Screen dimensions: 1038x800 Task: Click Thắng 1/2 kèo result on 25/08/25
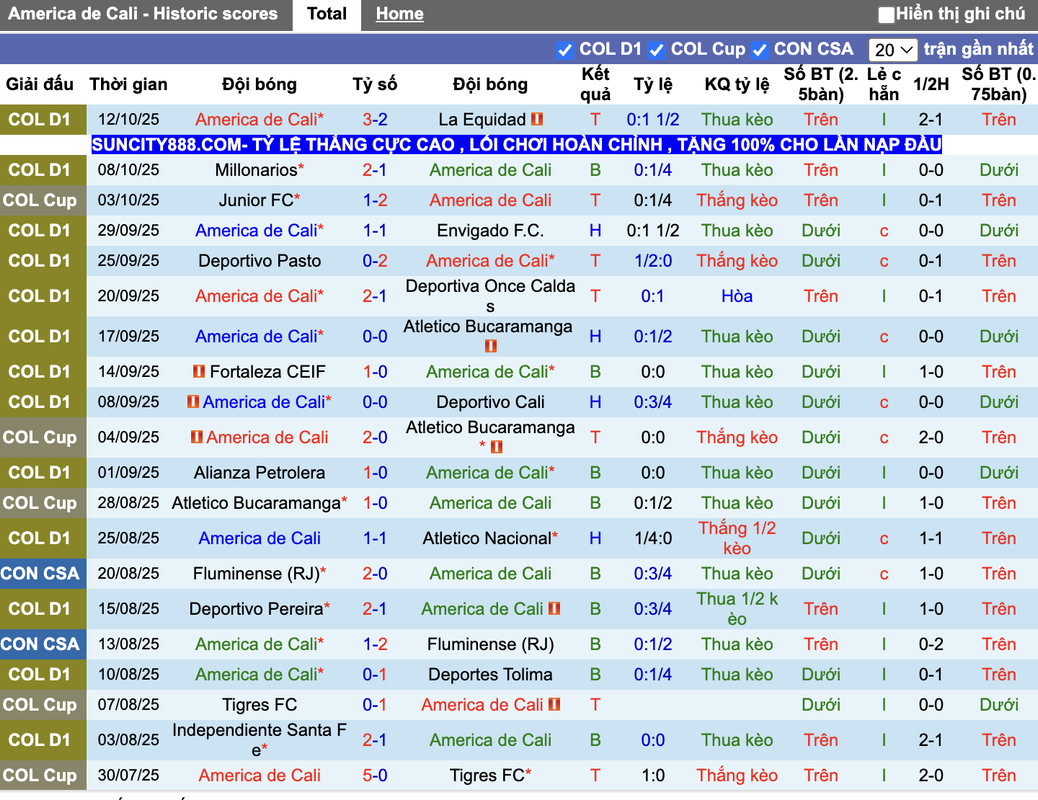point(737,538)
